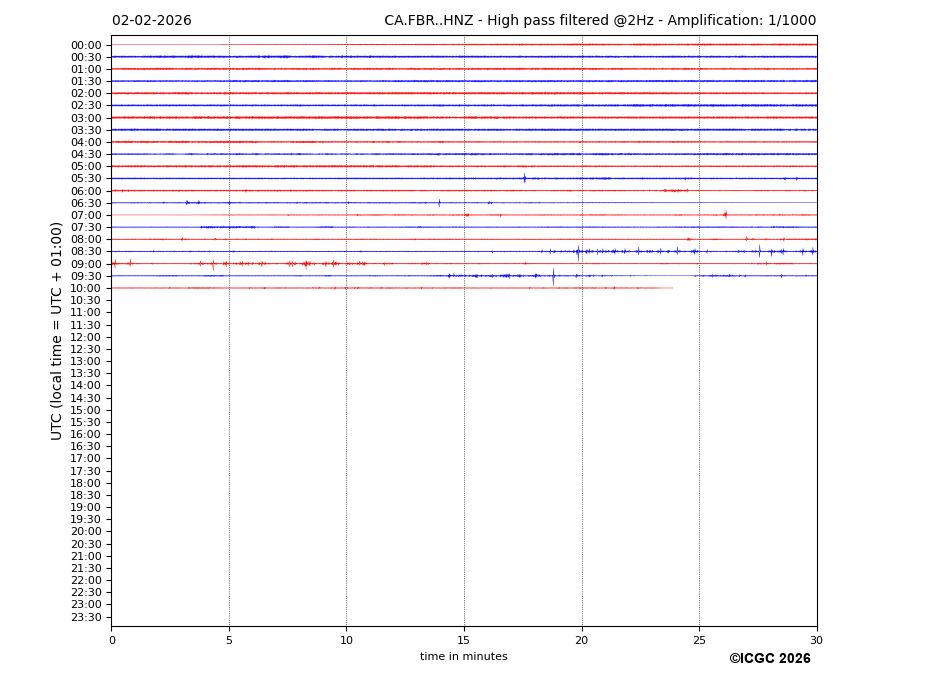The height and width of the screenshot is (696, 927).
Task: Click the 'time in minutes' axis label
Action: [463, 657]
